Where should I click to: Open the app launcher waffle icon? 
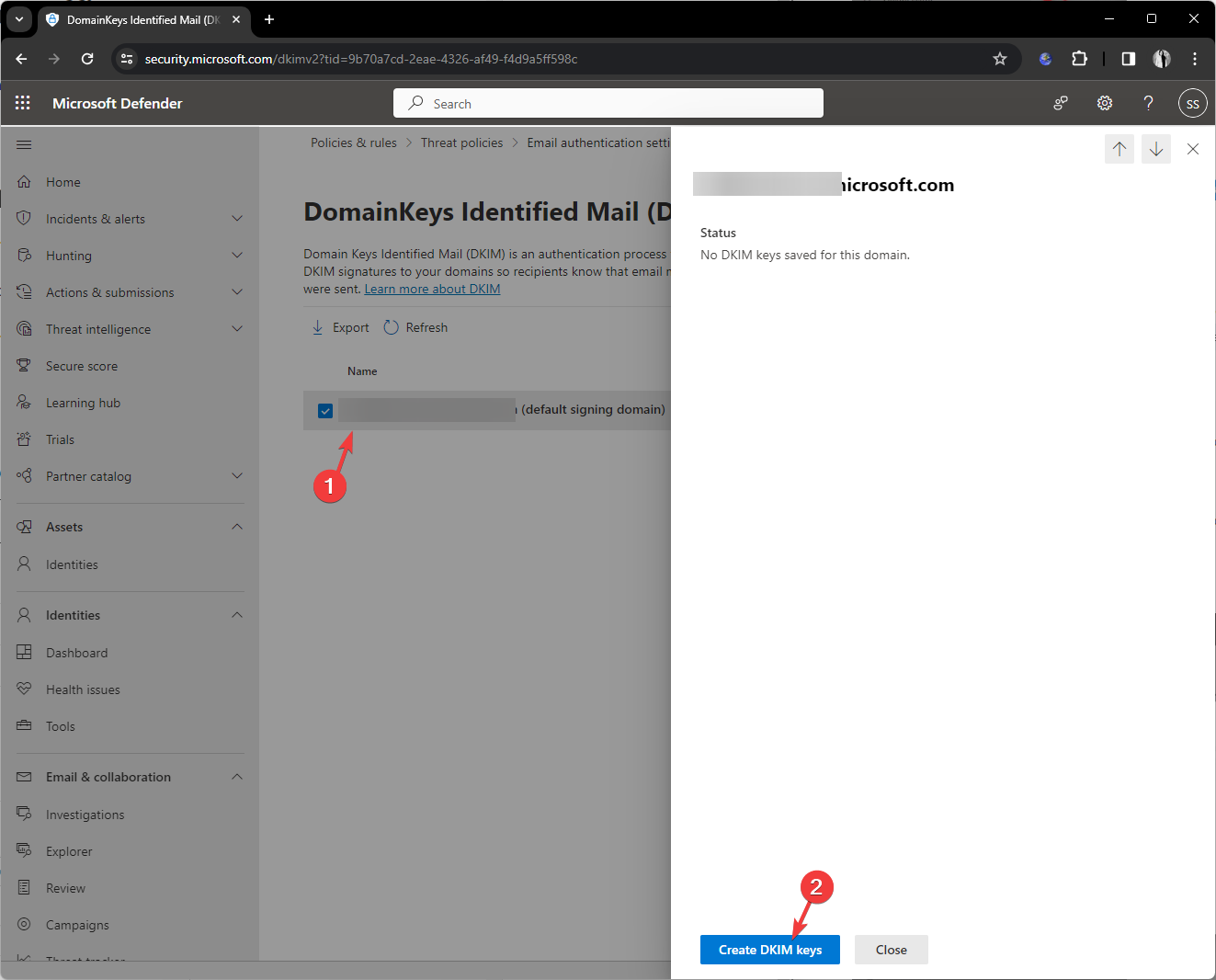coord(23,103)
